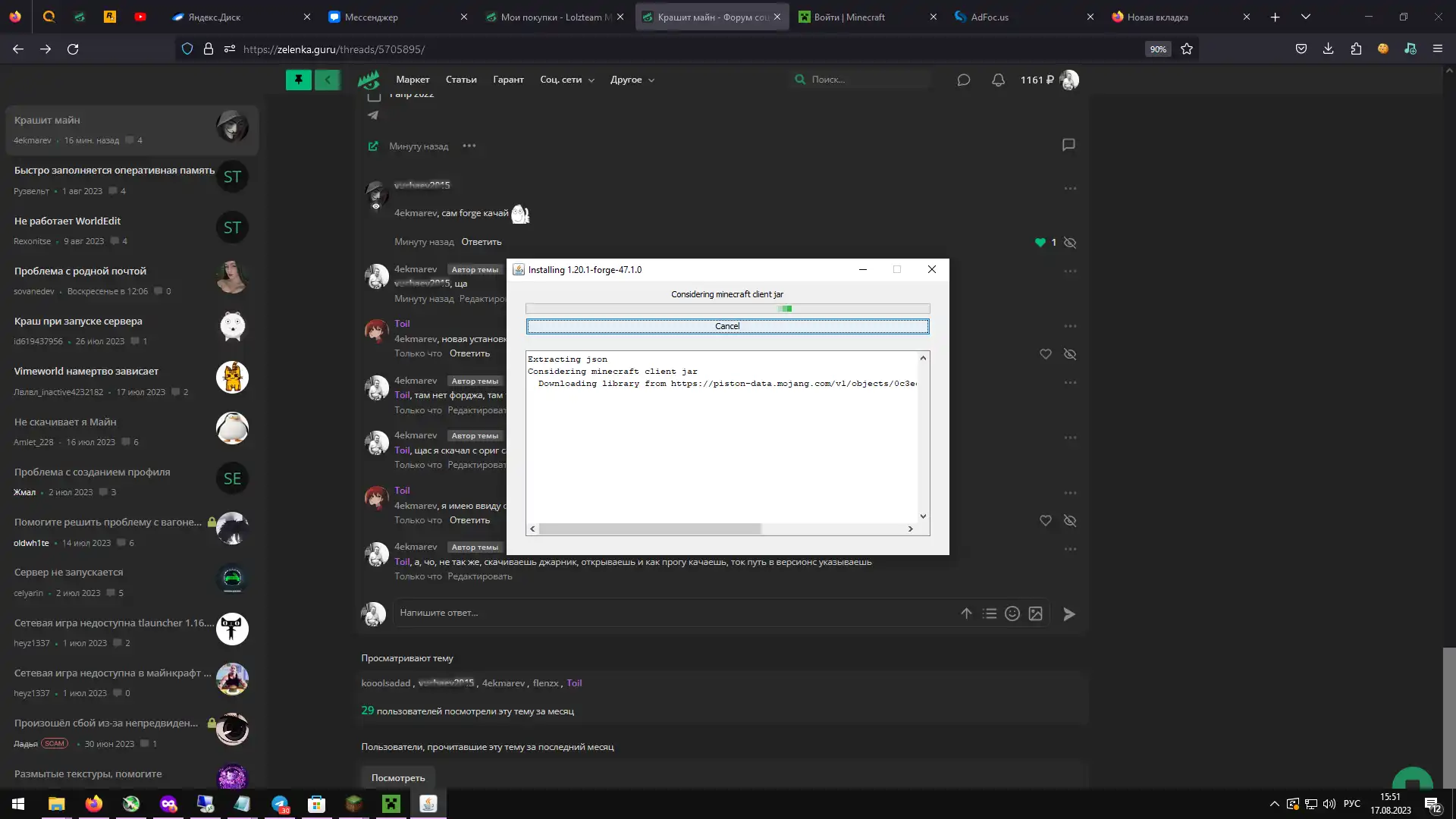The image size is (1456, 819).
Task: Click attach image icon in reply box
Action: tap(1035, 613)
